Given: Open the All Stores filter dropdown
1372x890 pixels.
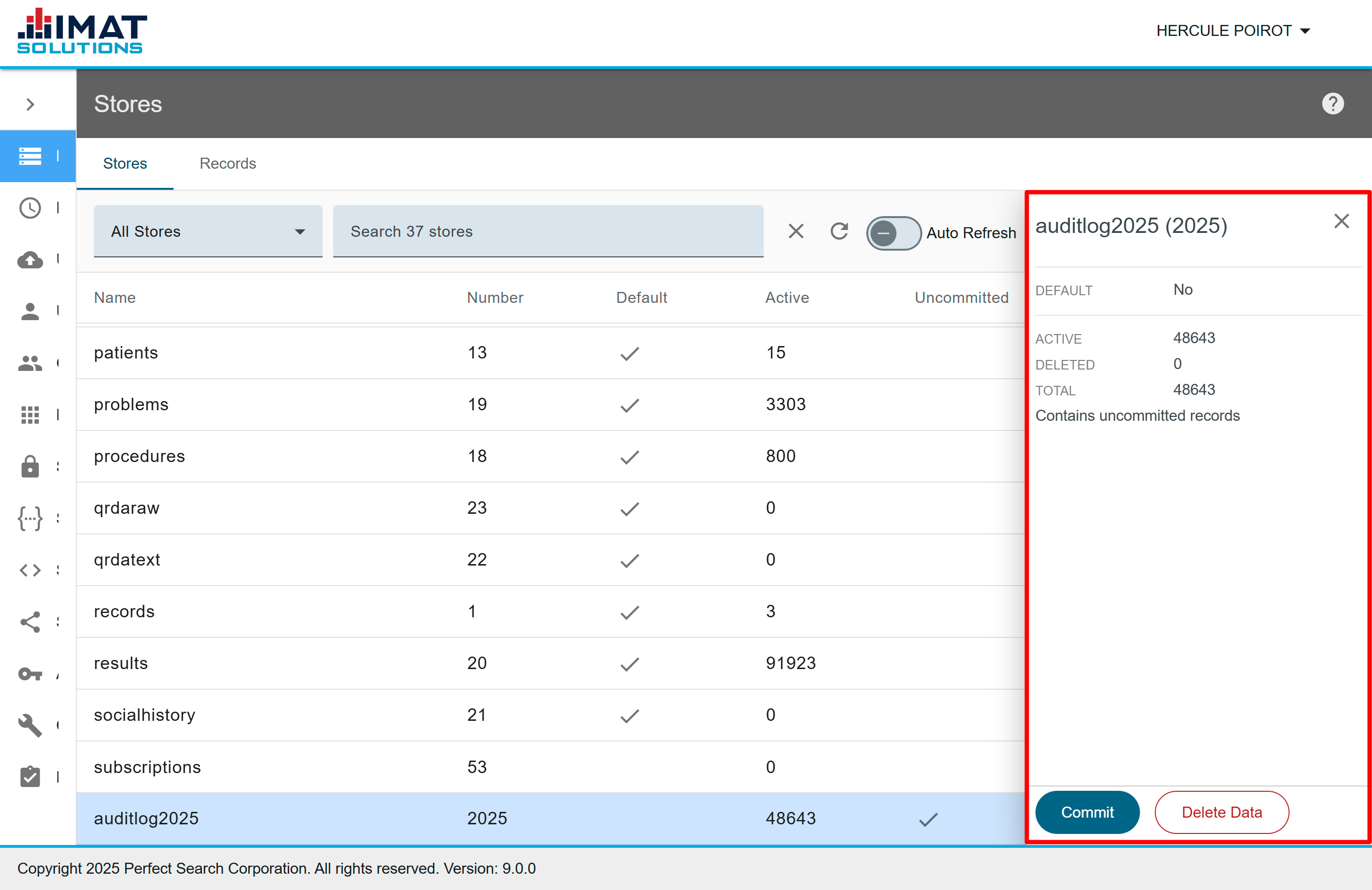Looking at the screenshot, I should [208, 231].
